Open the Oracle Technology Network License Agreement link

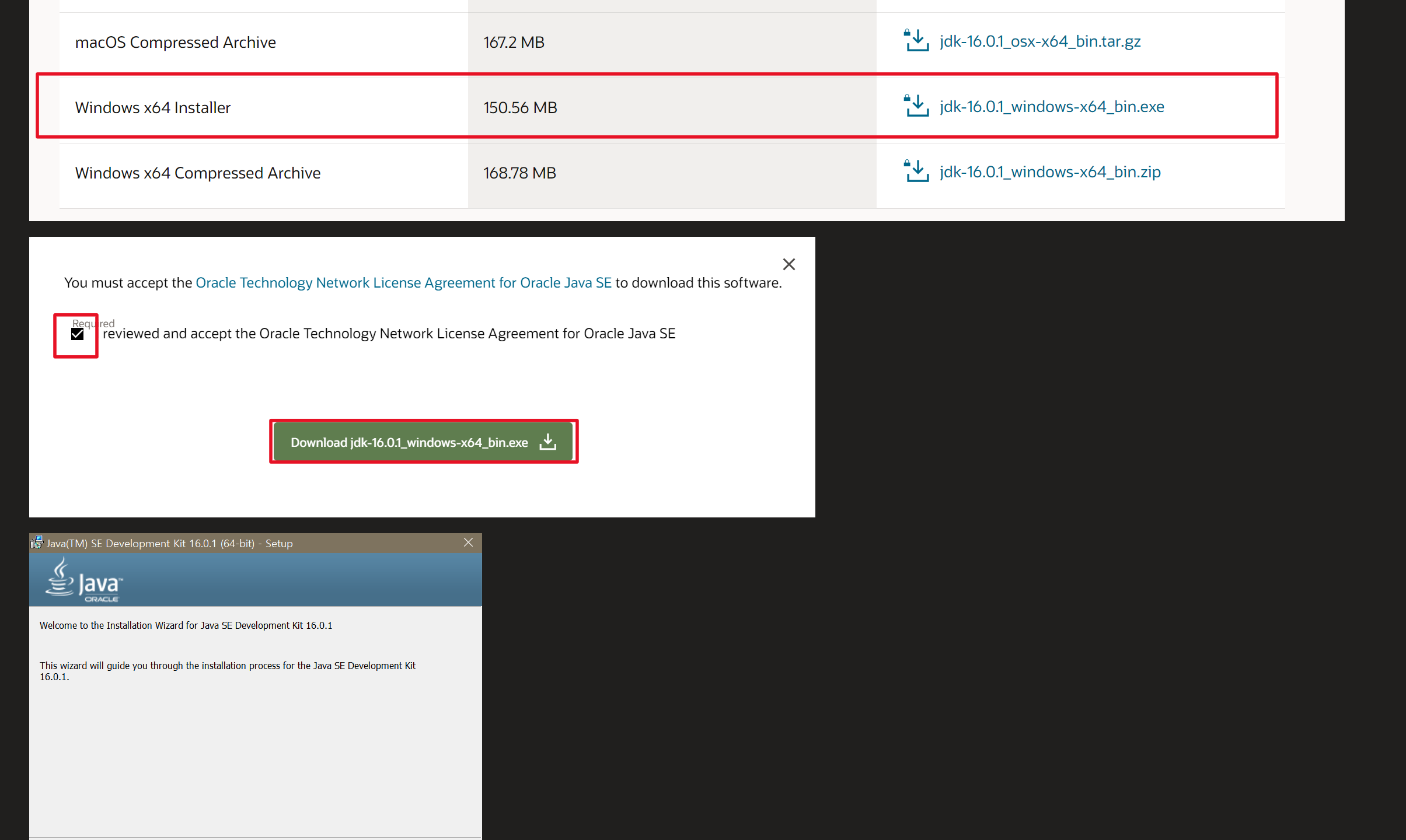click(403, 283)
